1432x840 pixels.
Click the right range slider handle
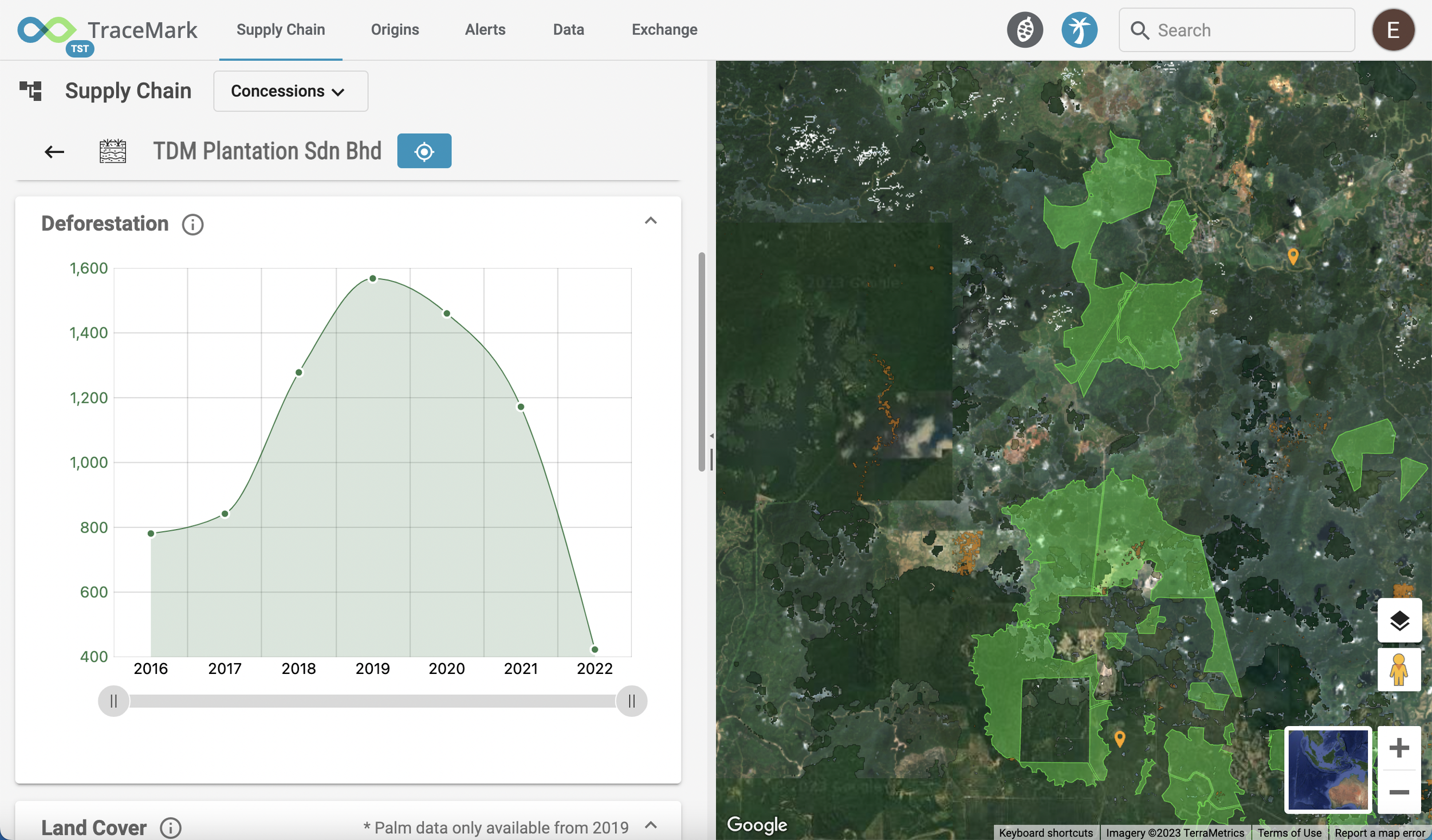point(631,701)
